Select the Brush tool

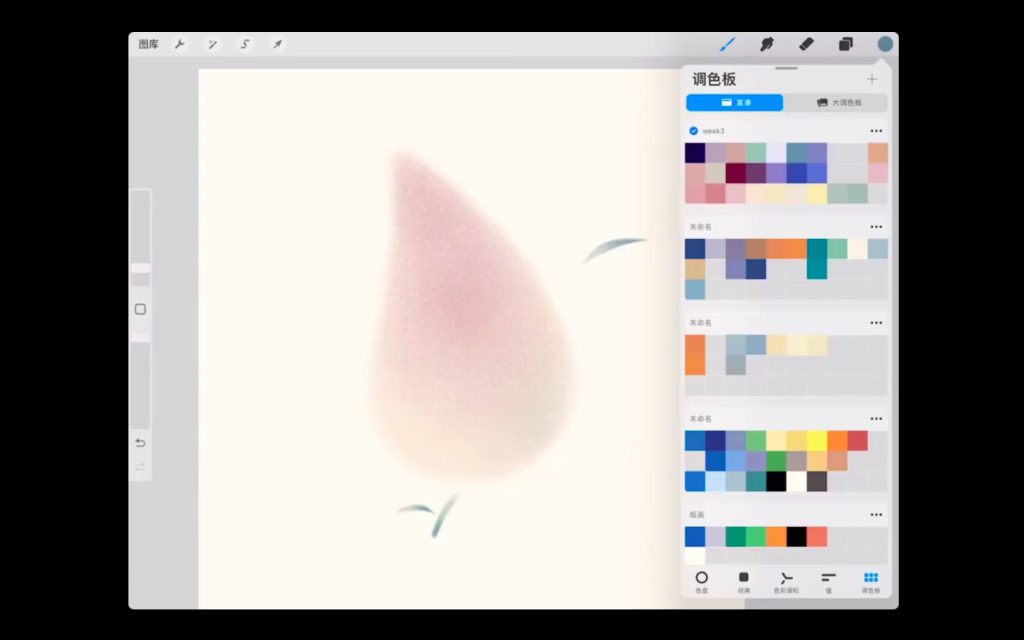click(728, 44)
